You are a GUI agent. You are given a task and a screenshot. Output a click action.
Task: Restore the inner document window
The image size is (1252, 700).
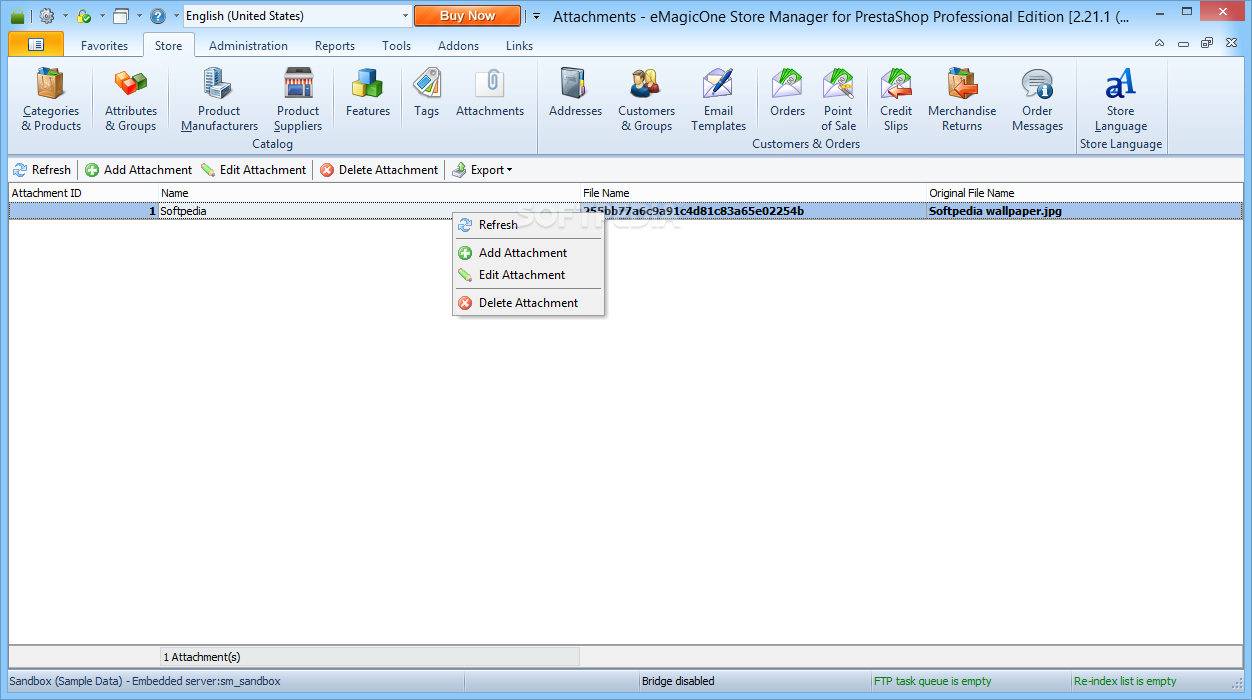[1206, 44]
